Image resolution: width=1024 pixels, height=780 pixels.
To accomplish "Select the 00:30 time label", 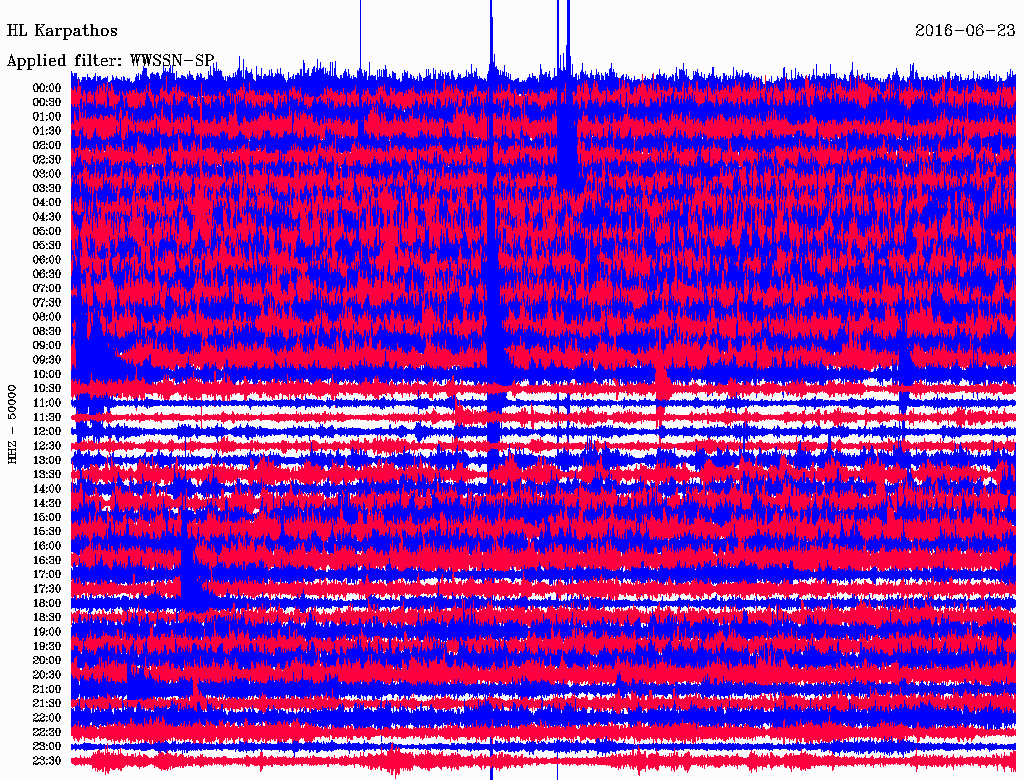I will [47, 102].
